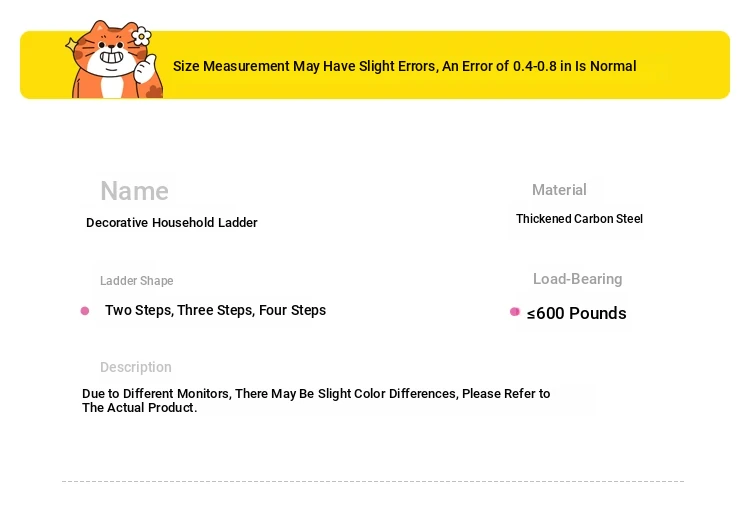Click the tiger mascot's grinning face
This screenshot has width=750, height=516.
click(112, 54)
